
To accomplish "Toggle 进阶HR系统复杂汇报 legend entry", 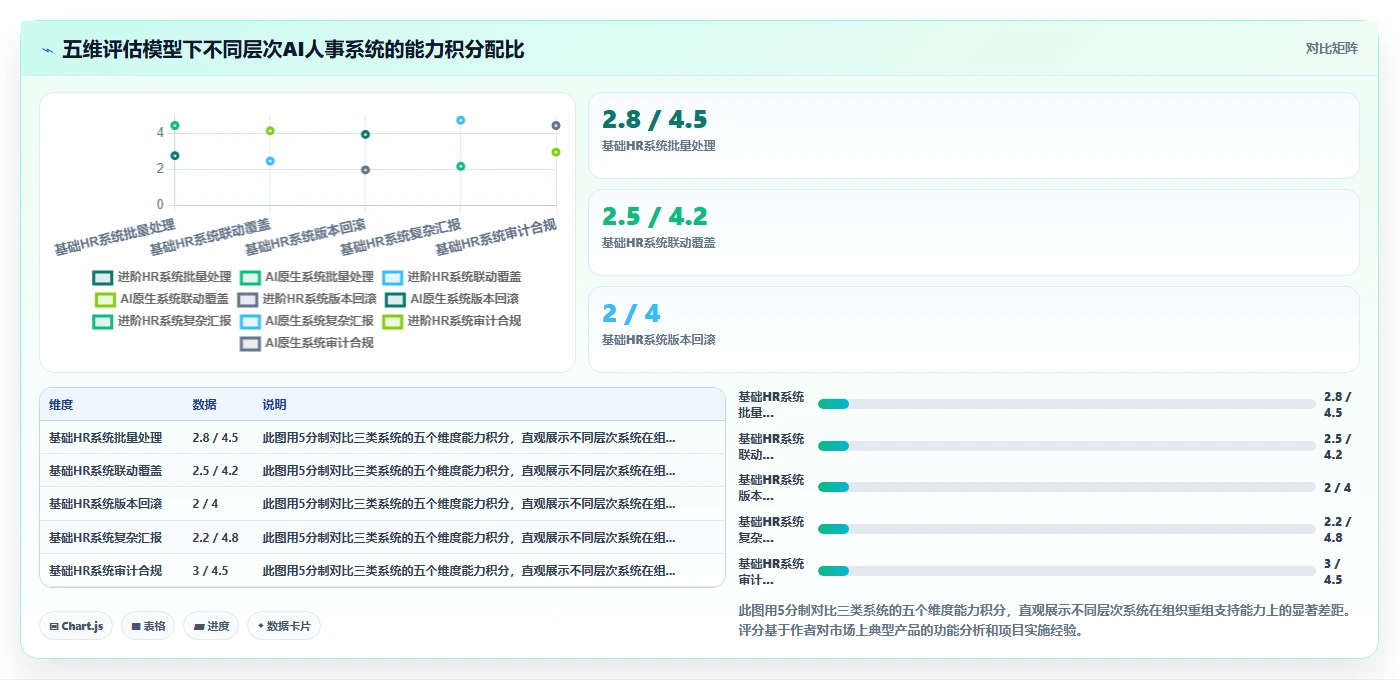I will click(162, 321).
